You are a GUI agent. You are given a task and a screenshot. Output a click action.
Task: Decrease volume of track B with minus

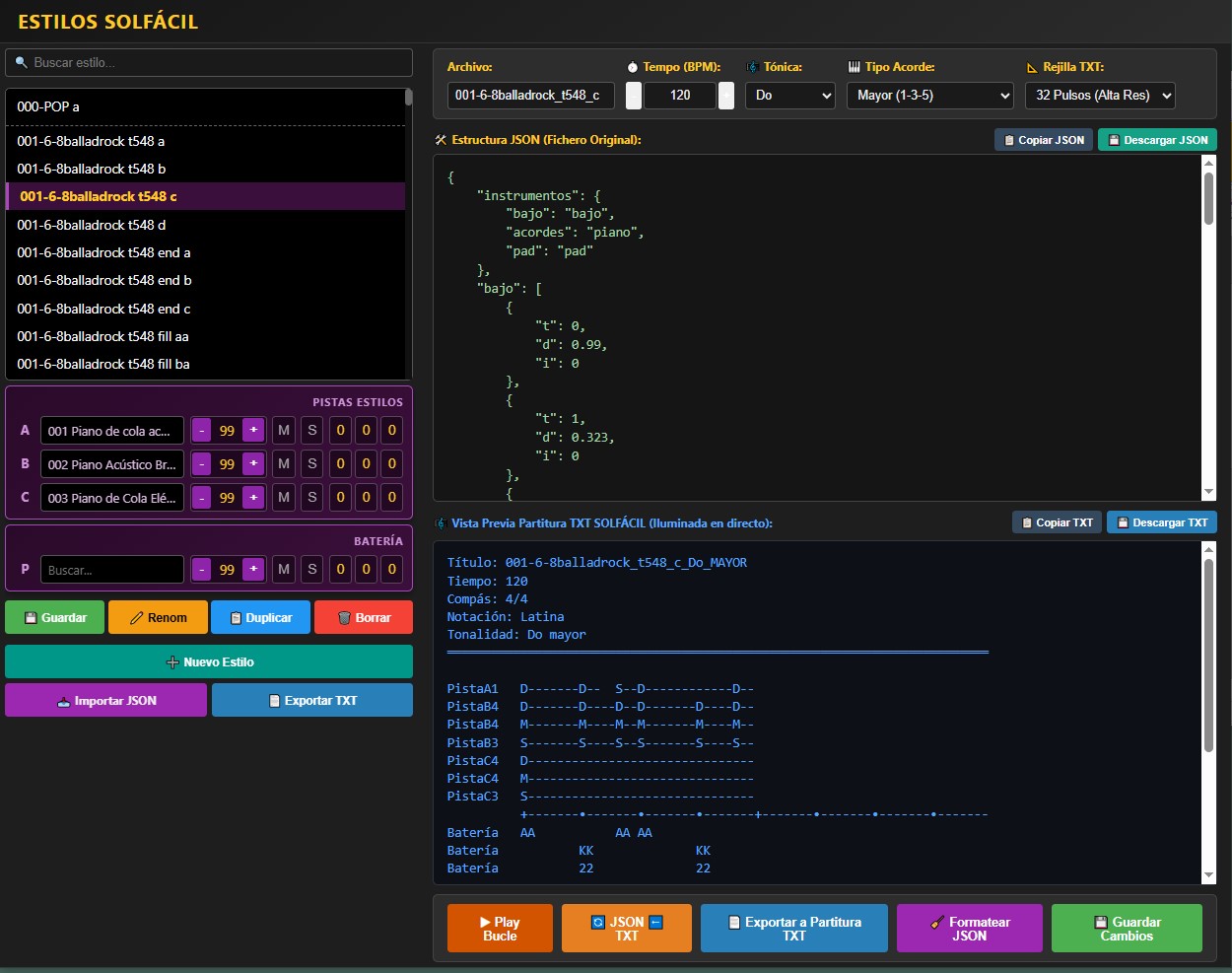(201, 464)
